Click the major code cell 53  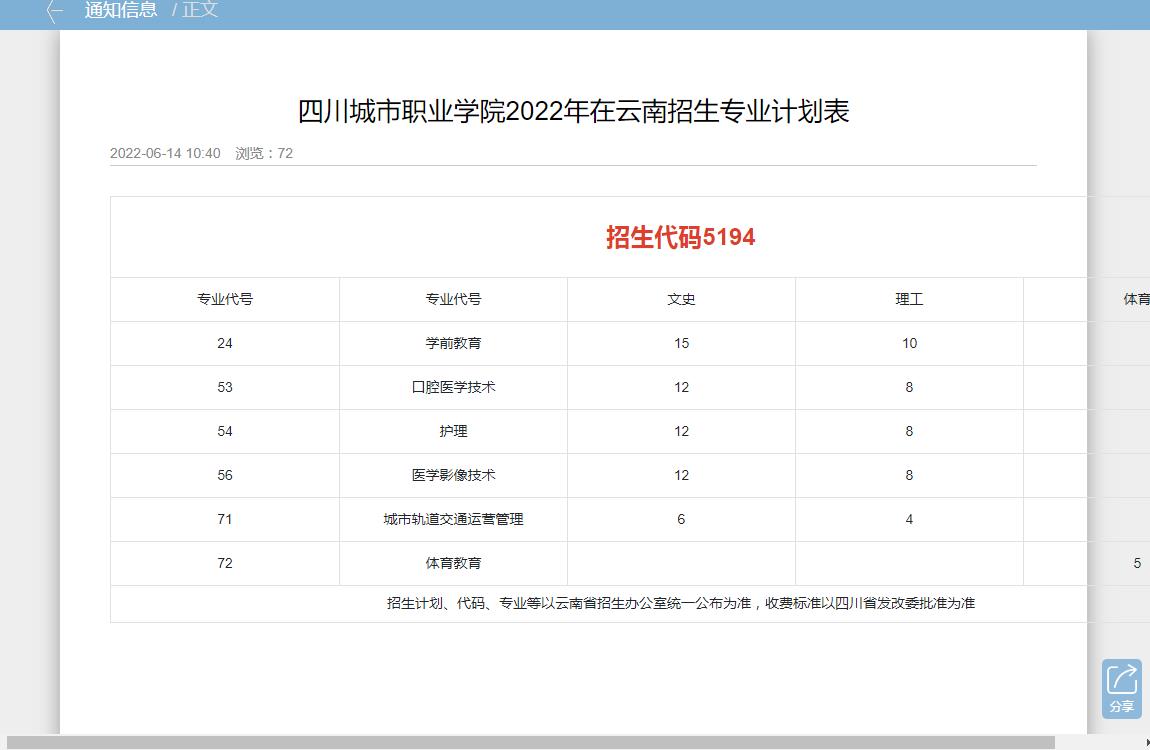(x=225, y=387)
